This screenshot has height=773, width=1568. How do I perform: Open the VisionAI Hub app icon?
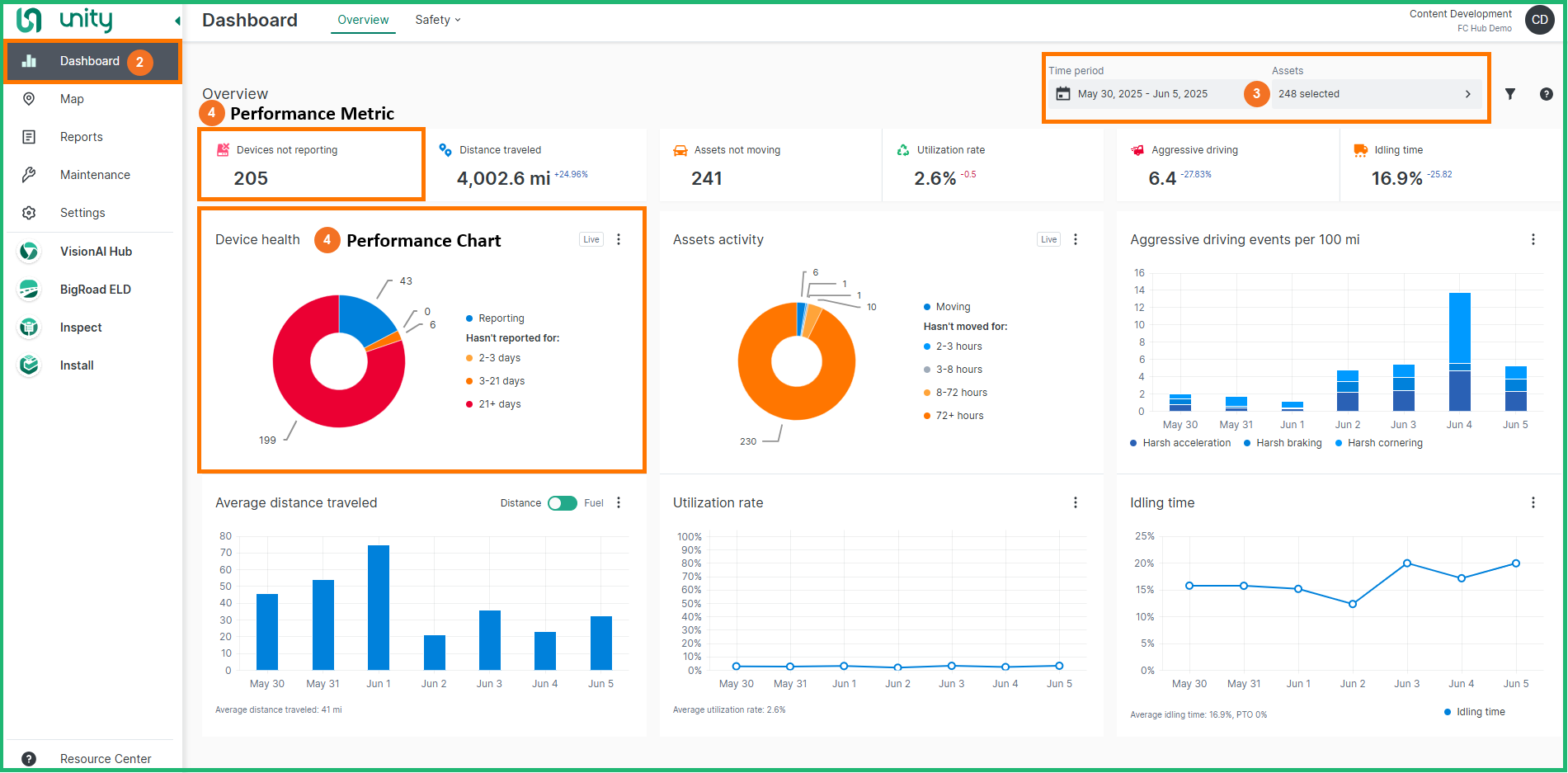[29, 252]
